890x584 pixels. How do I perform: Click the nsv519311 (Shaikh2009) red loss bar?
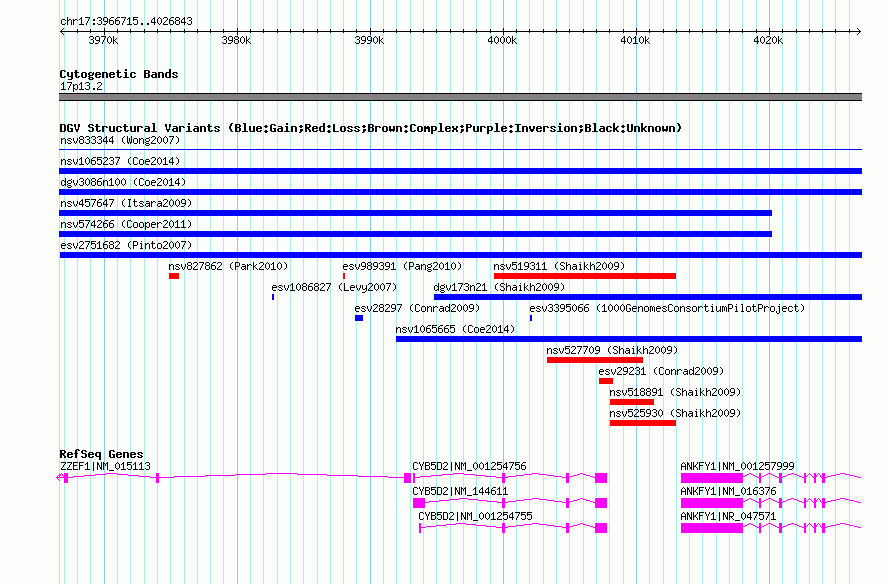585,276
